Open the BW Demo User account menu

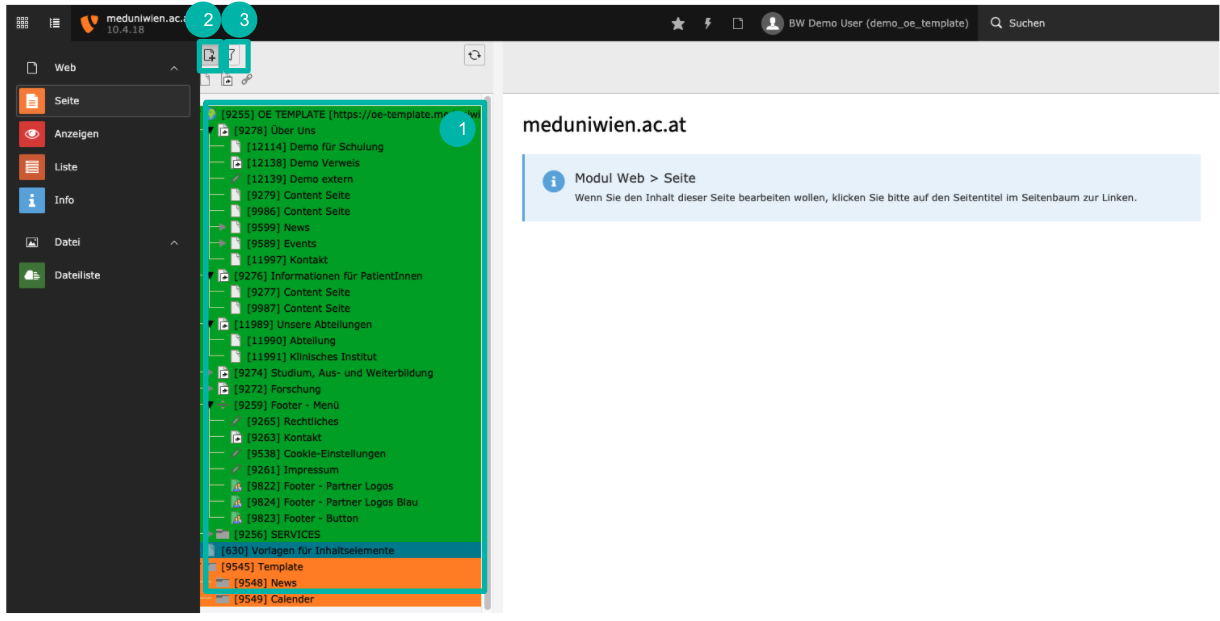865,23
